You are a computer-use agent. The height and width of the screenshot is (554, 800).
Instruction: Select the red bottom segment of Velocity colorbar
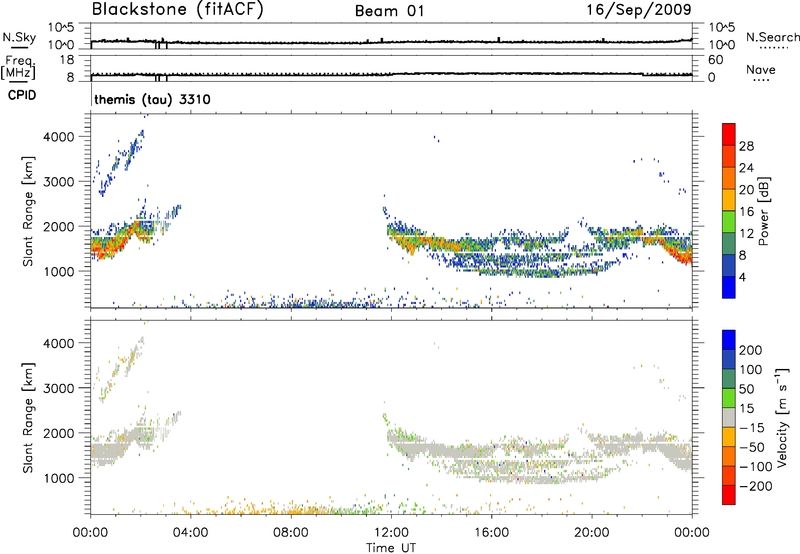[x=729, y=495]
